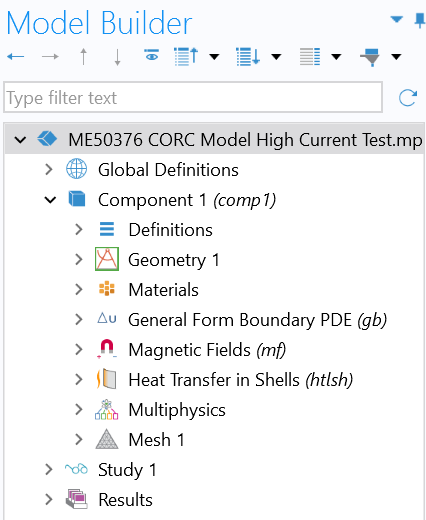Viewport: 426px width, 520px height.
Task: Expand the Multiphysics node
Action: 79,410
